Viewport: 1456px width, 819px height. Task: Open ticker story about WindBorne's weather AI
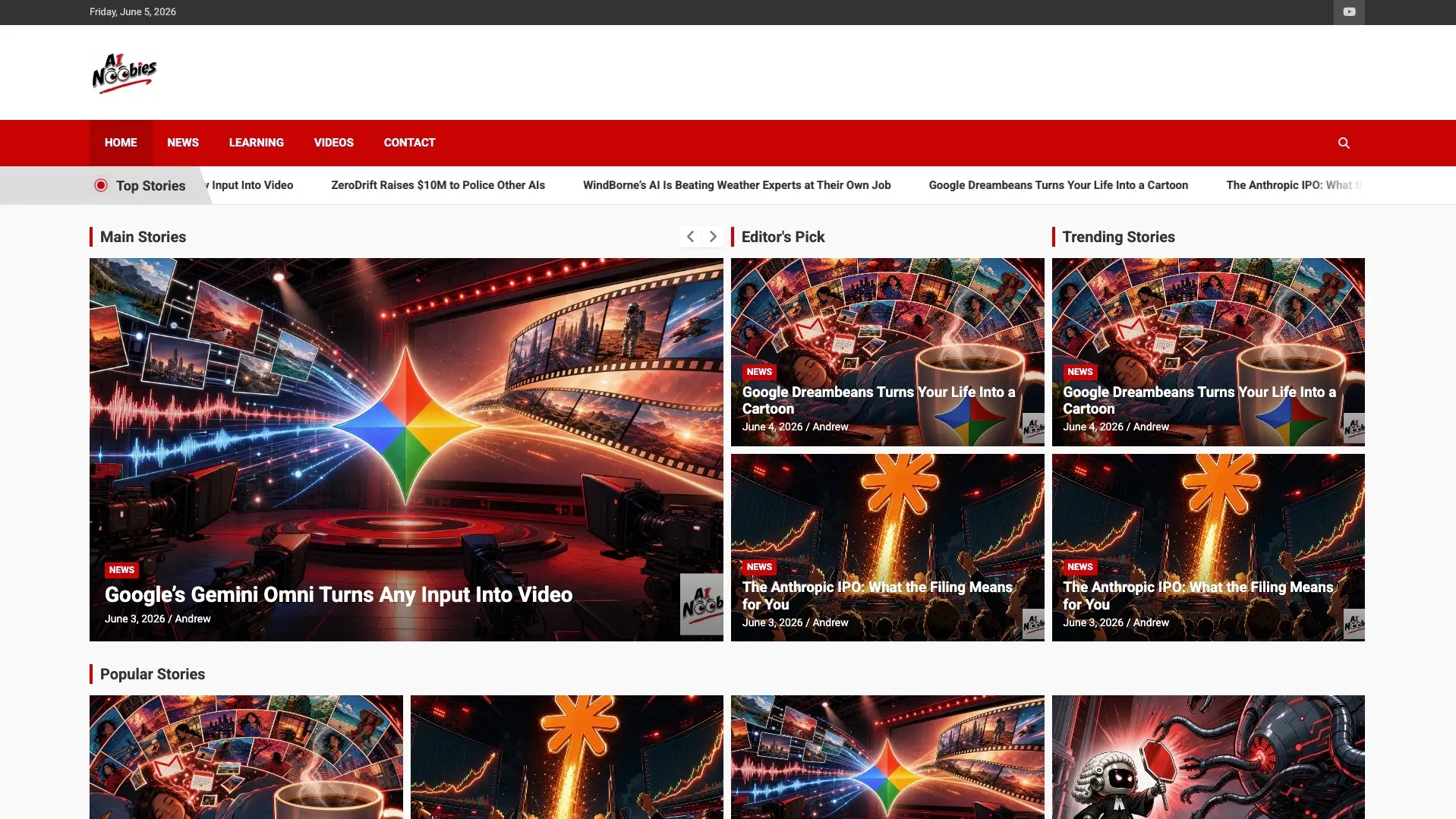click(x=737, y=185)
